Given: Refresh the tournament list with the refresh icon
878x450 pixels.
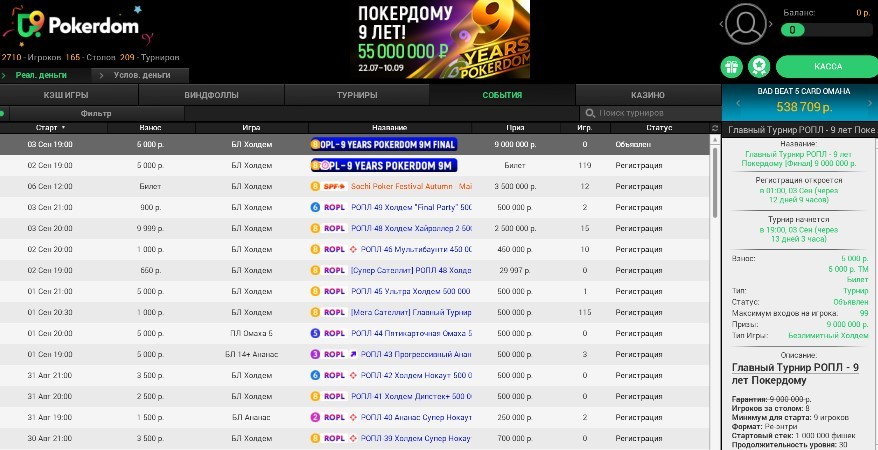Looking at the screenshot, I should pyautogui.click(x=714, y=128).
